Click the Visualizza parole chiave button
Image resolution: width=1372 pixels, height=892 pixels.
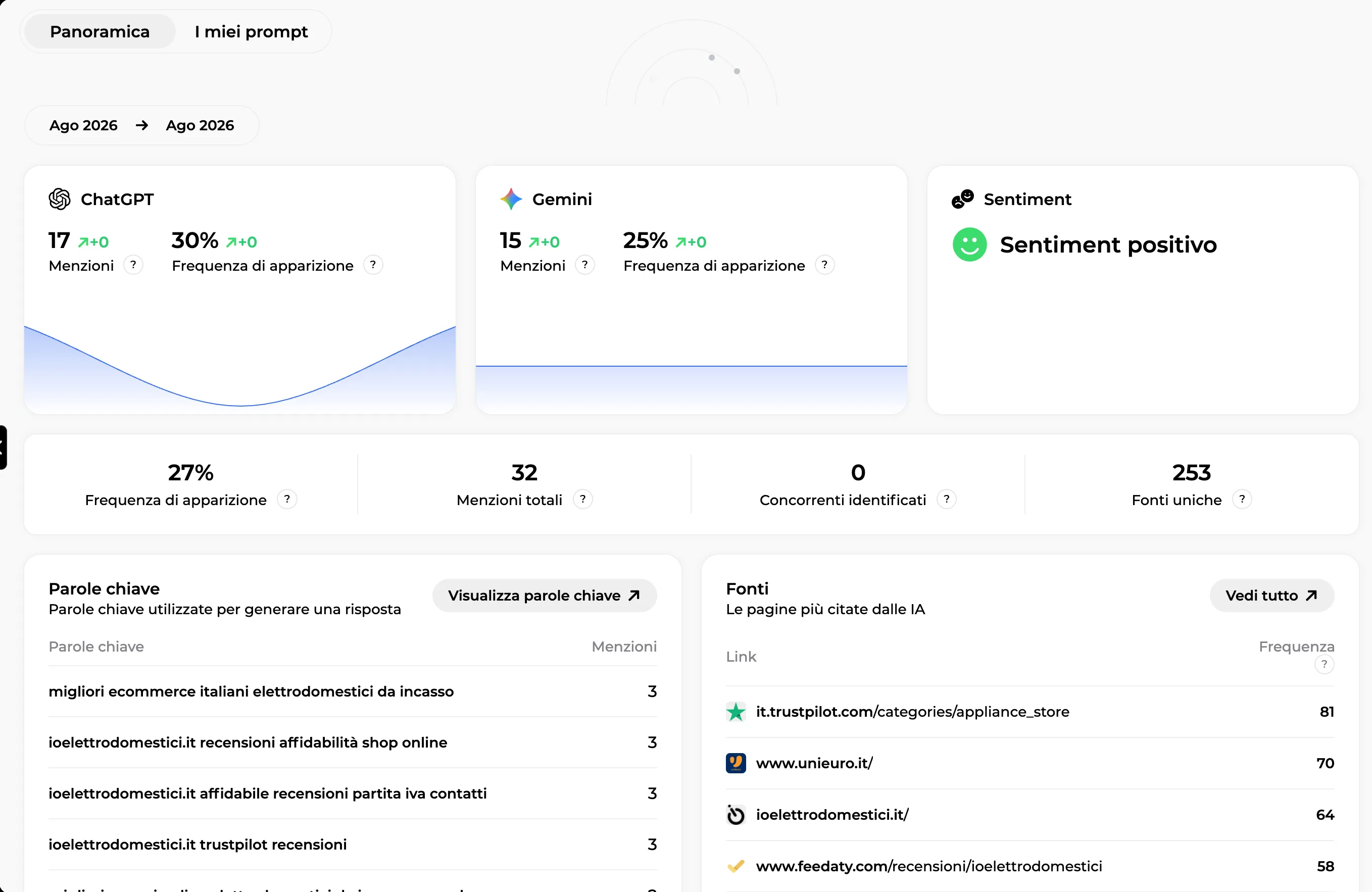click(x=544, y=595)
